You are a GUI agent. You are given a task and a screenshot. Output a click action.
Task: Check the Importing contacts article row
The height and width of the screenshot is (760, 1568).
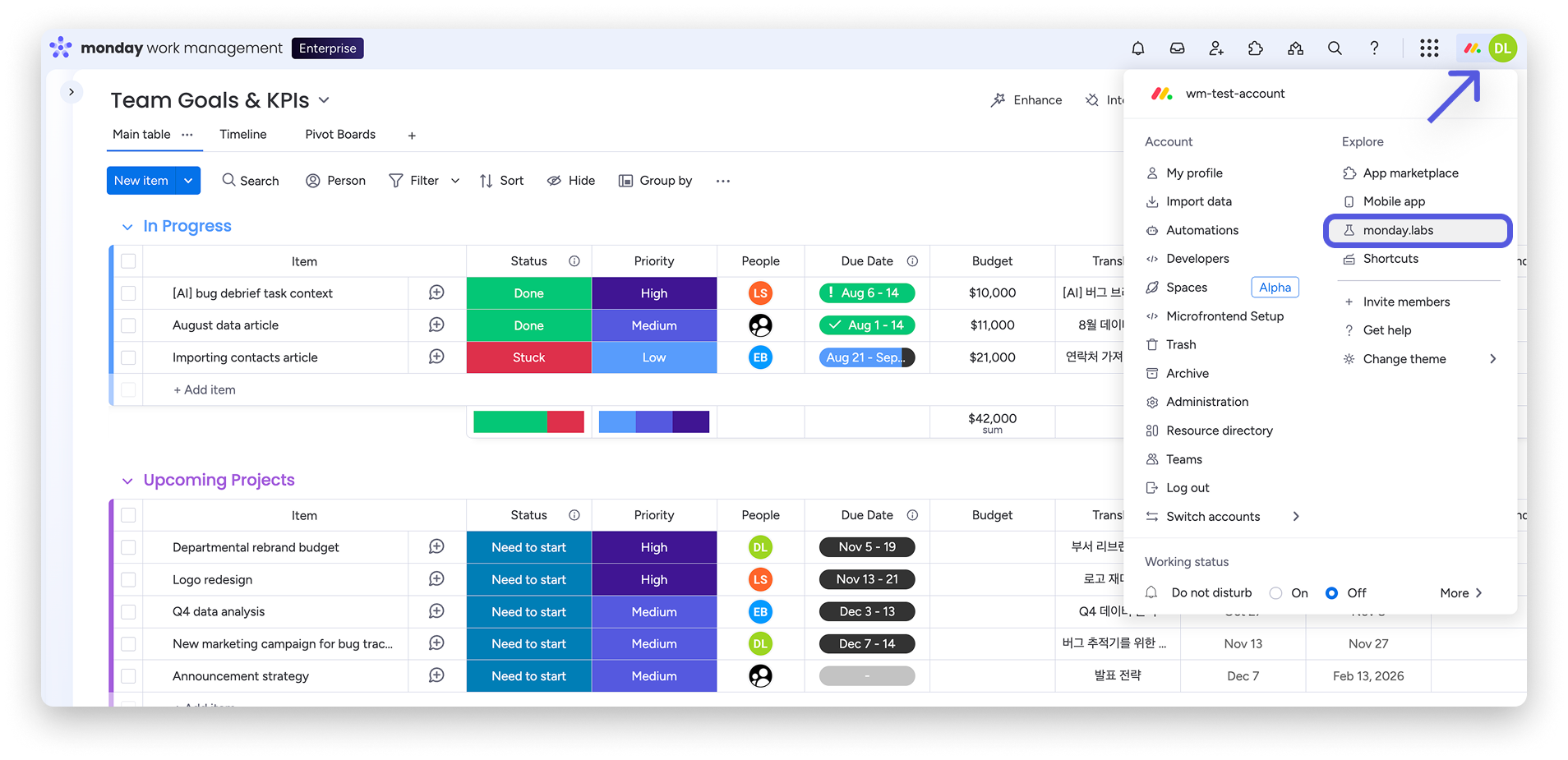pos(128,357)
